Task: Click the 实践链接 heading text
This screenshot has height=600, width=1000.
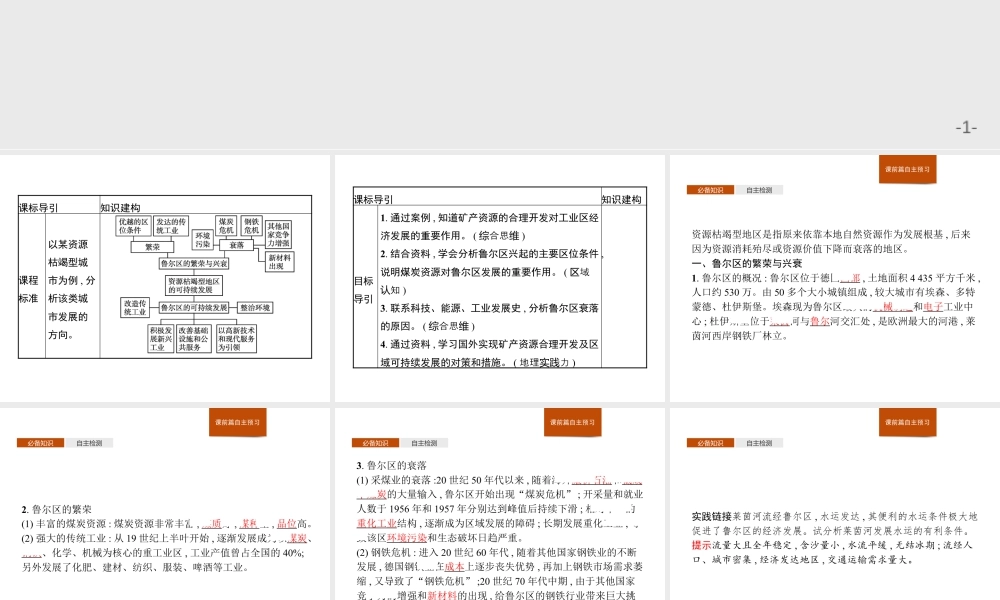Action: [710, 517]
